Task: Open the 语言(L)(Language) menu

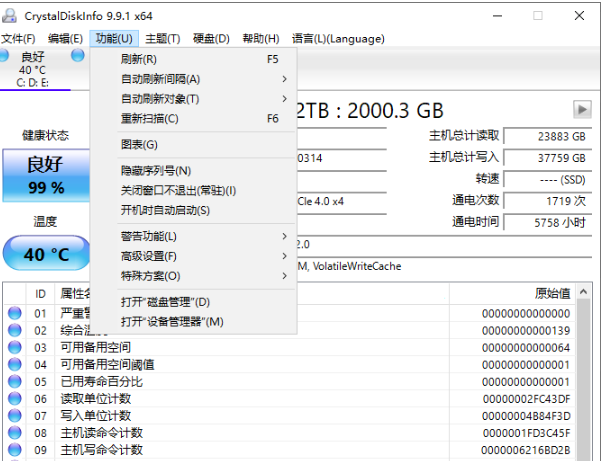Action: tap(338, 39)
